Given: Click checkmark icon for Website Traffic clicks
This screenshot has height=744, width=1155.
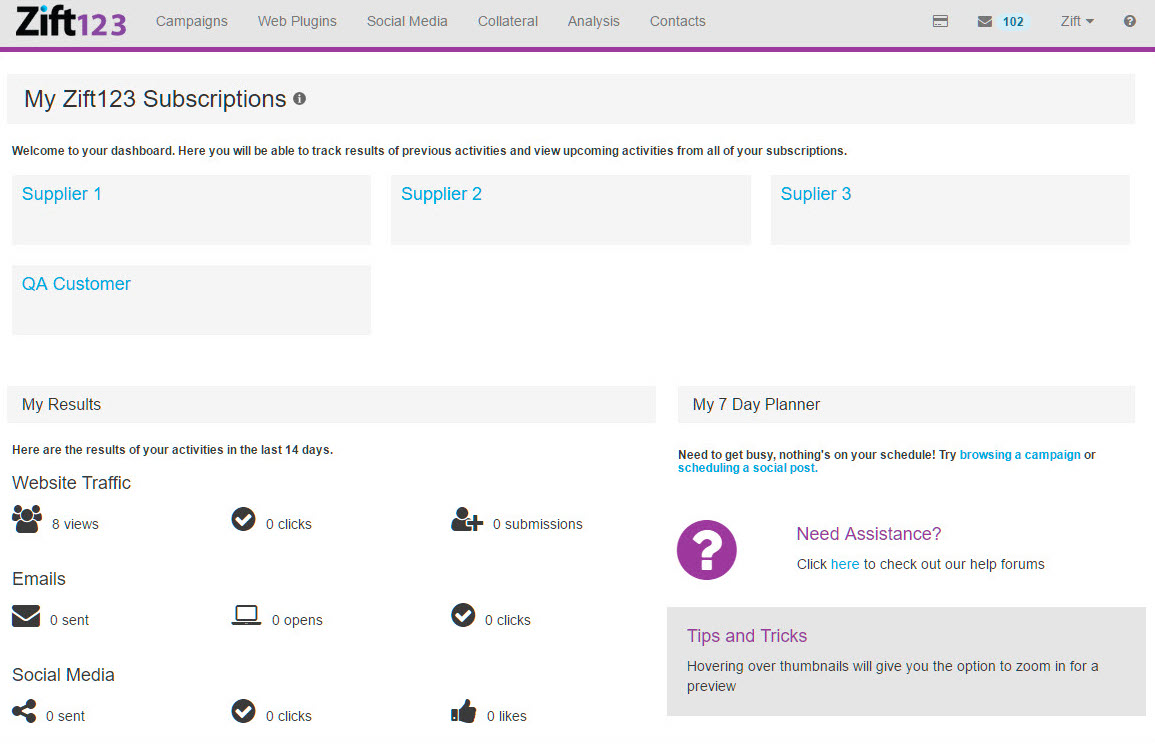Looking at the screenshot, I should (243, 519).
